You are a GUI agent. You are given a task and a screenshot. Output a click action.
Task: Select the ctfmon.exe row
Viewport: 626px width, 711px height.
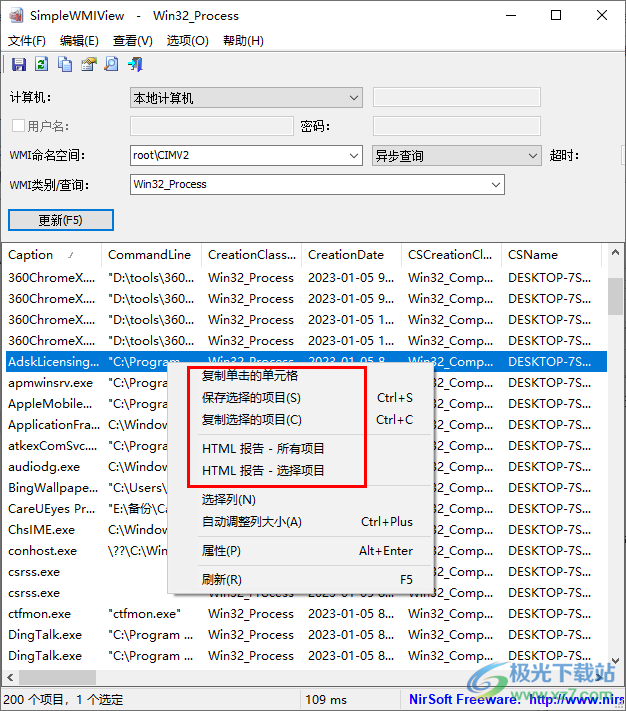pos(39,614)
